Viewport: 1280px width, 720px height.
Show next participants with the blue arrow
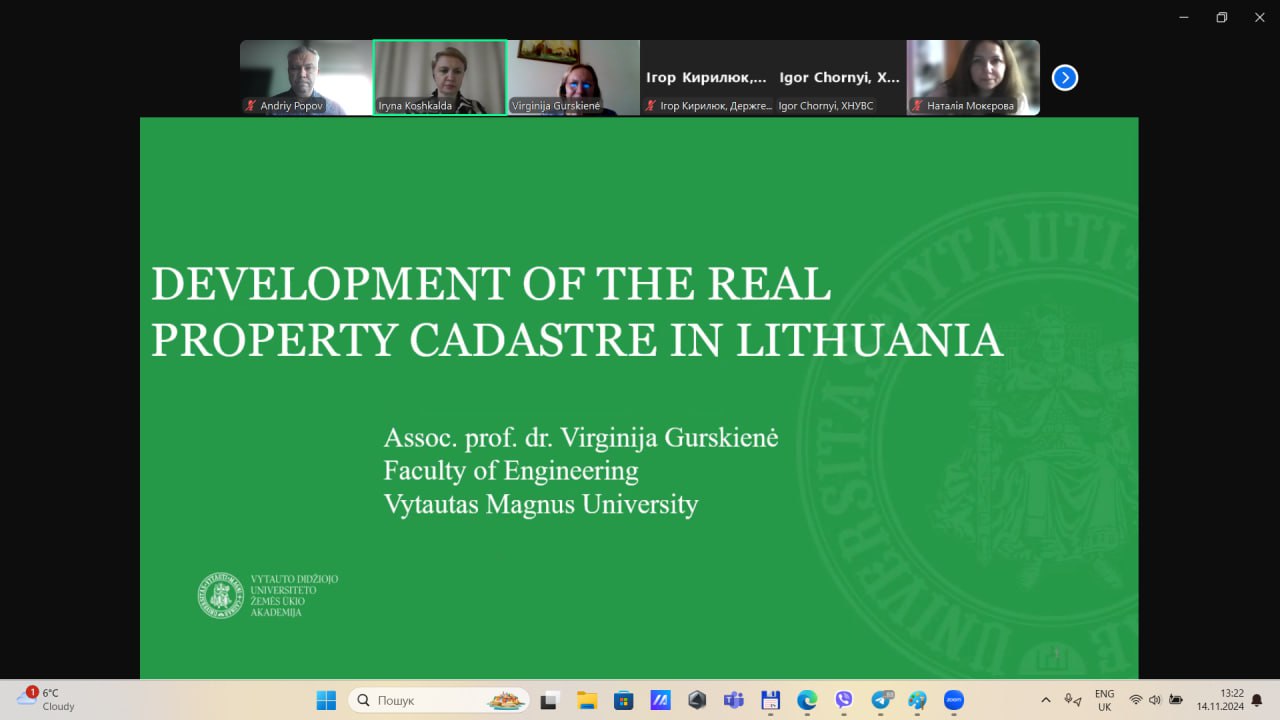1065,77
